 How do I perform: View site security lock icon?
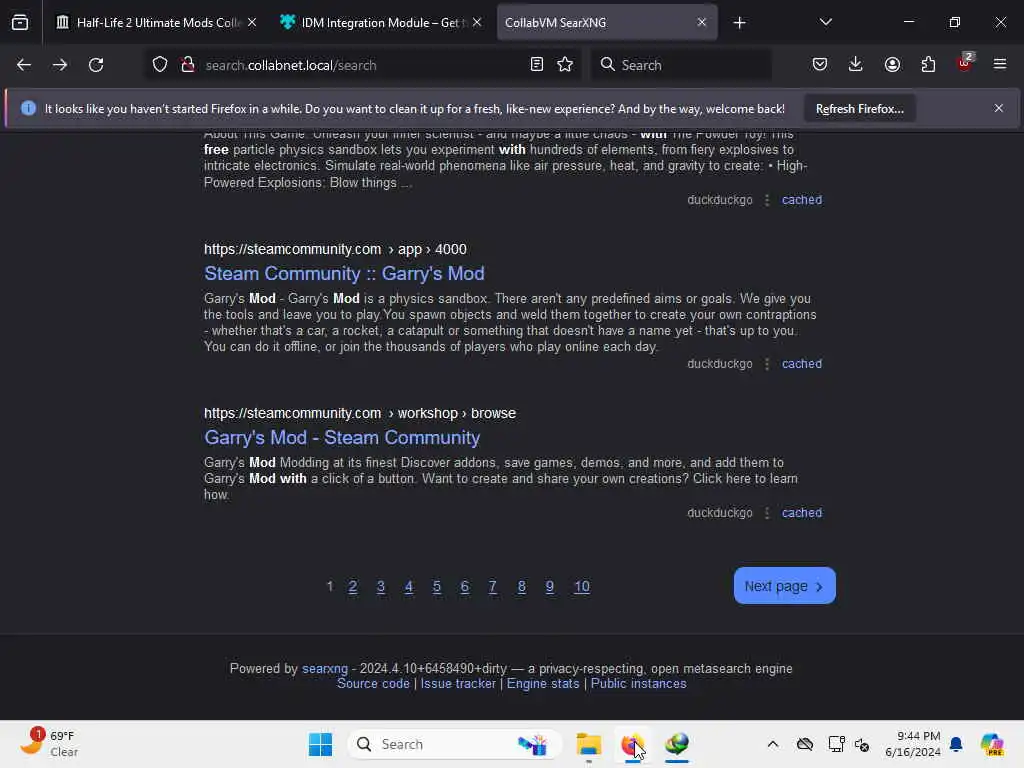tap(188, 65)
